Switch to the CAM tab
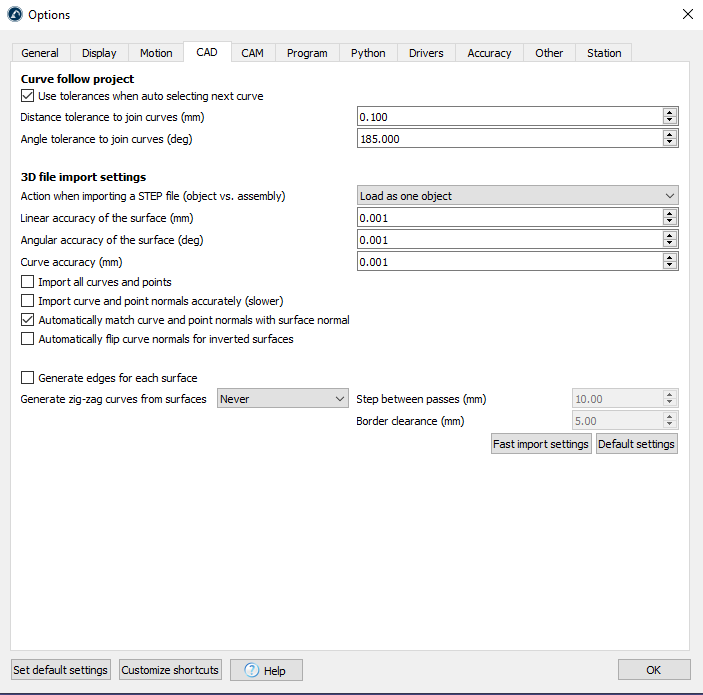Screen dimensions: 703x695 coord(253,53)
